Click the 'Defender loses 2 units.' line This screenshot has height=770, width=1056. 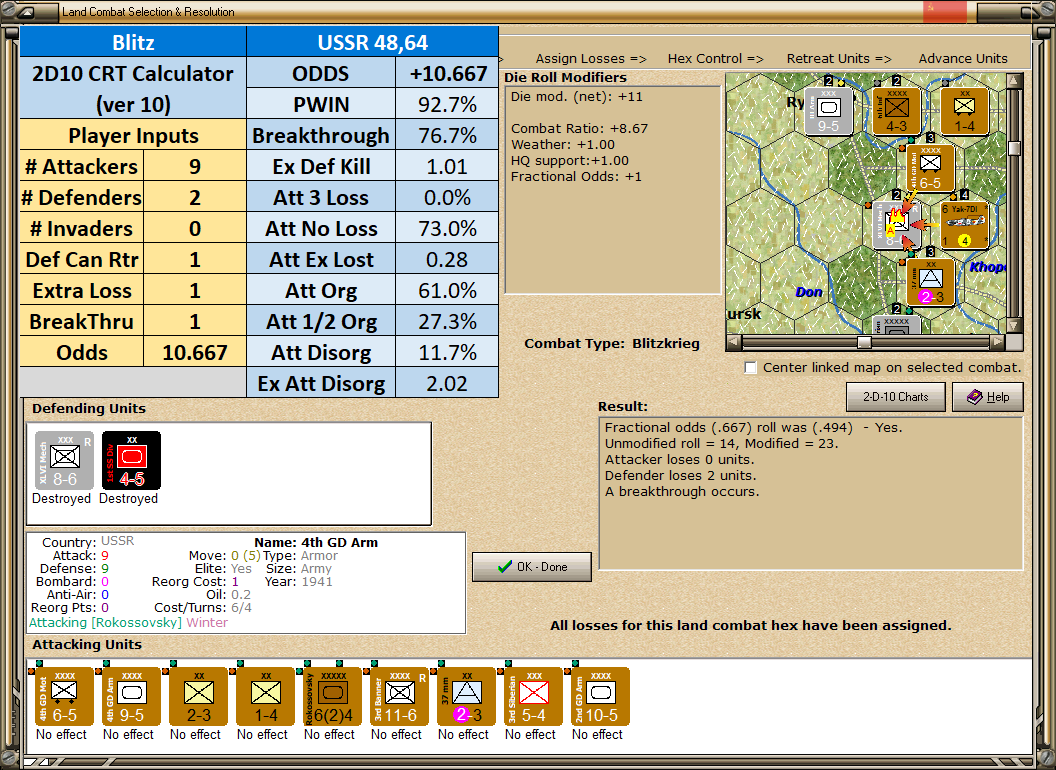pos(680,476)
